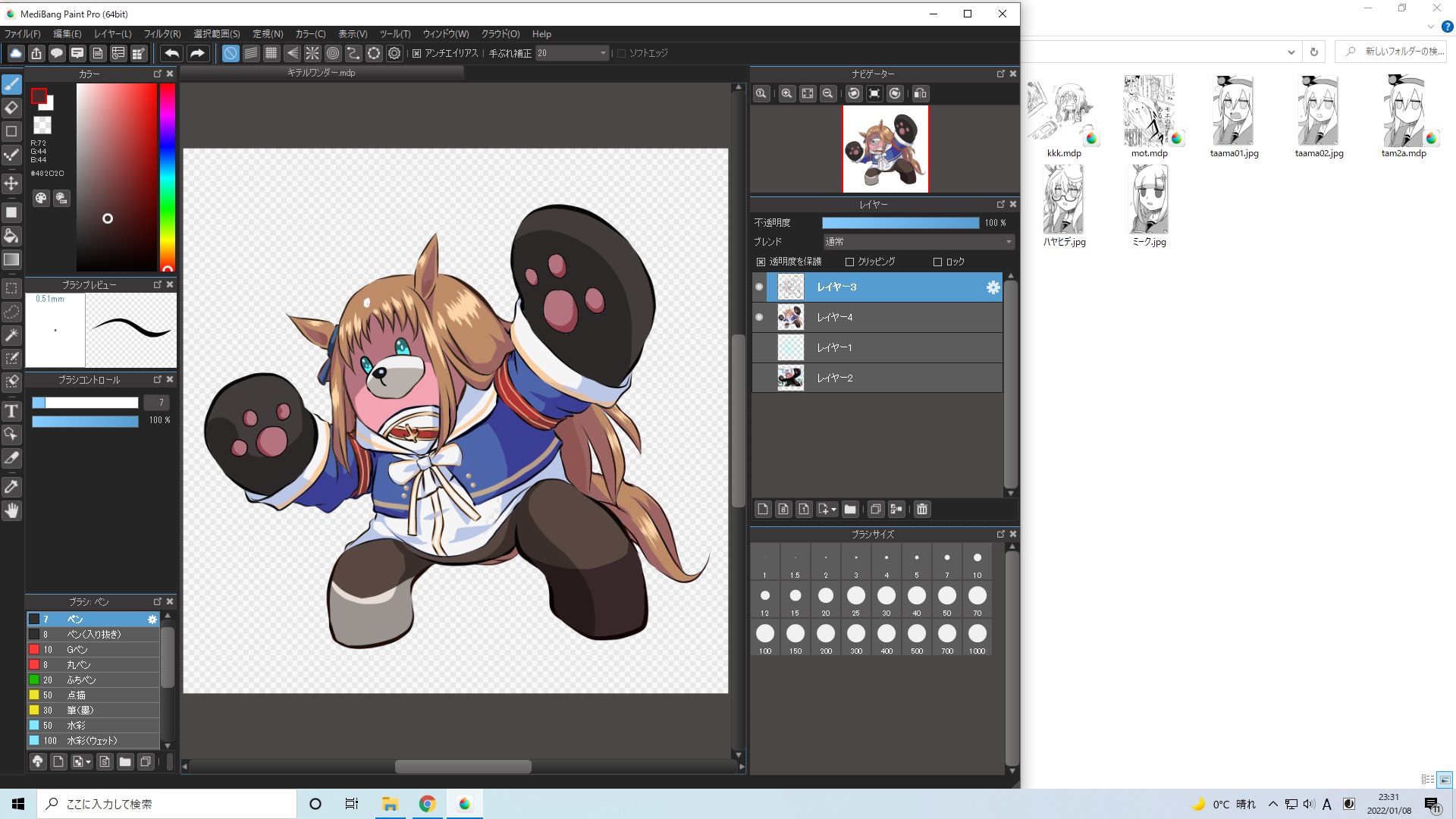Click the Undo arrow in toolbar
Viewport: 1456px width, 819px height.
(x=172, y=53)
